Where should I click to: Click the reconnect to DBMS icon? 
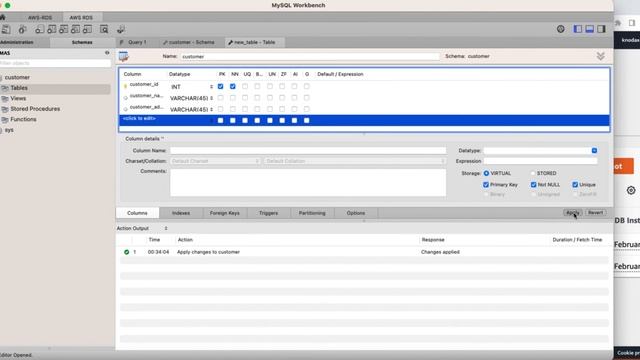click(121, 29)
